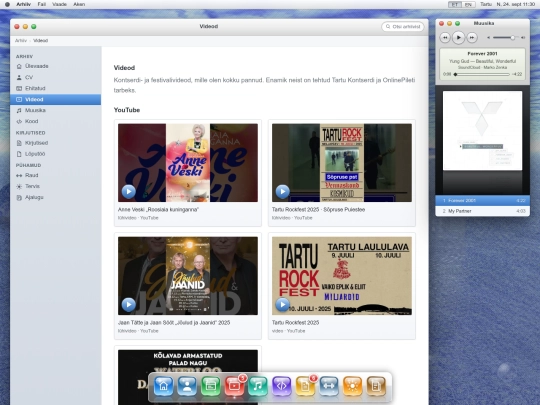
Task: Click the volume-down speaker icon in Muusika
Action: click(488, 38)
